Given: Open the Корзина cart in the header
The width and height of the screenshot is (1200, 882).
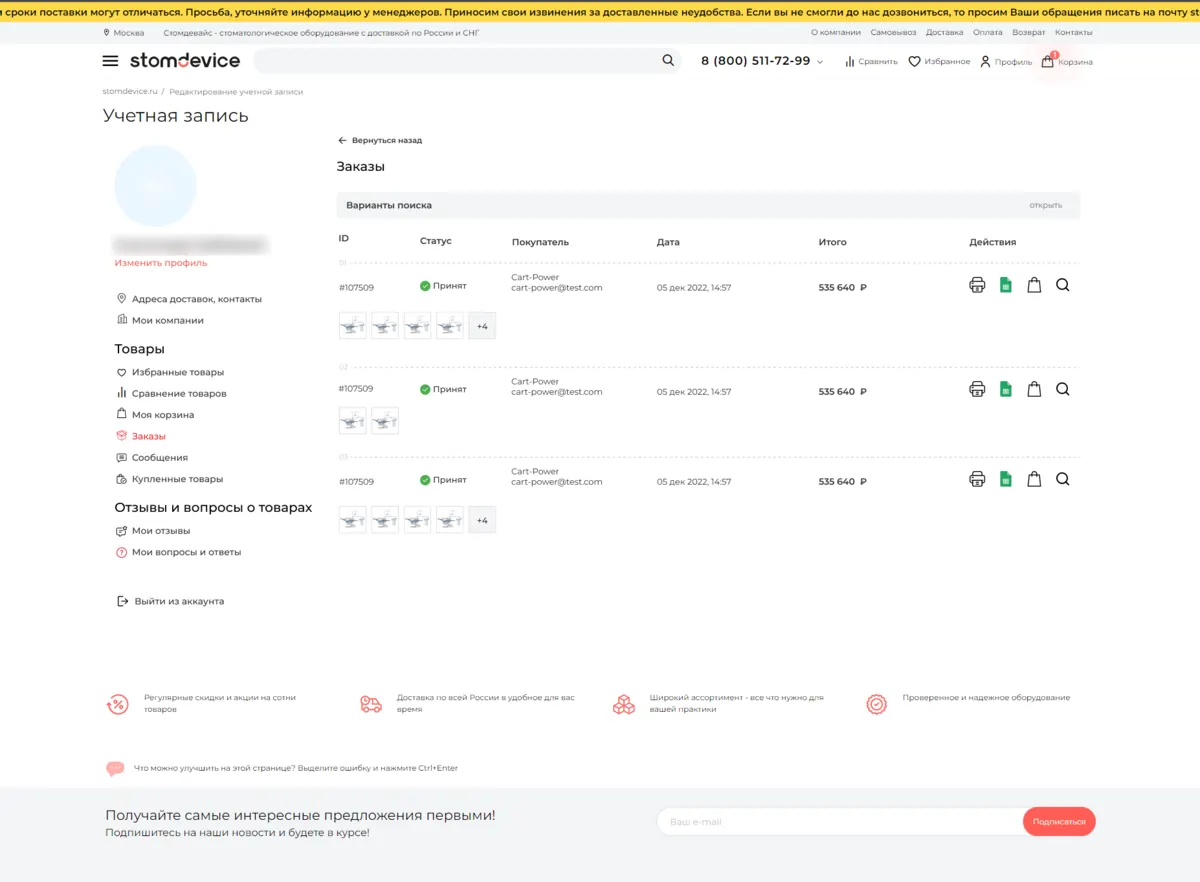Looking at the screenshot, I should pos(1067,62).
